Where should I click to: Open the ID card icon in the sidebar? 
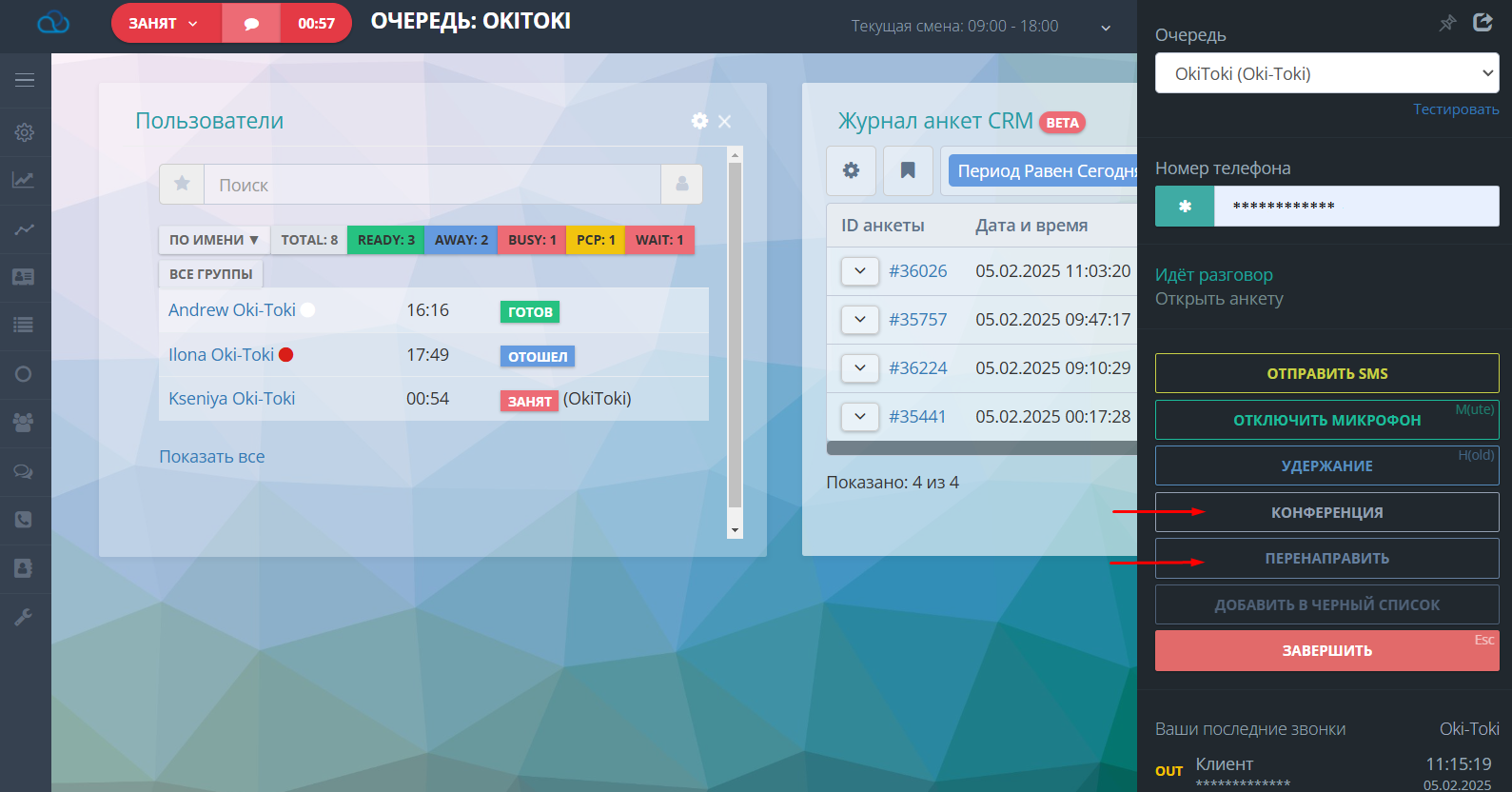click(24, 277)
